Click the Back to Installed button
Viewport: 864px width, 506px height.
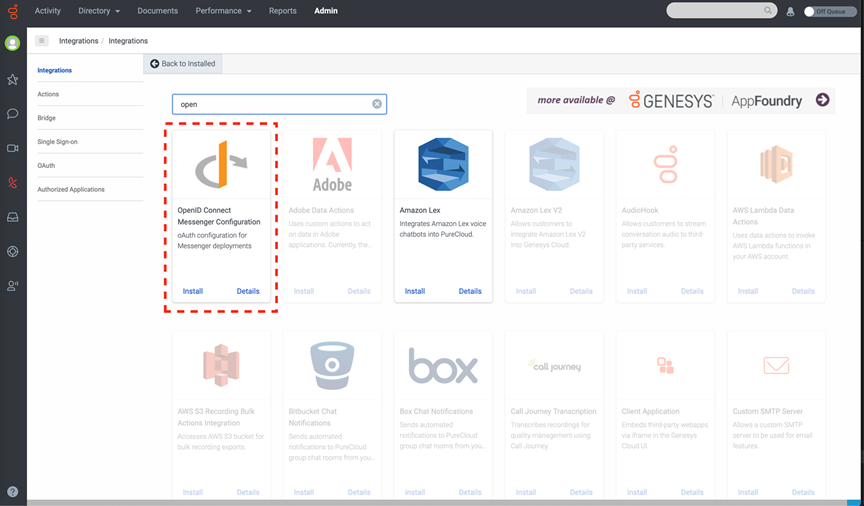183,63
